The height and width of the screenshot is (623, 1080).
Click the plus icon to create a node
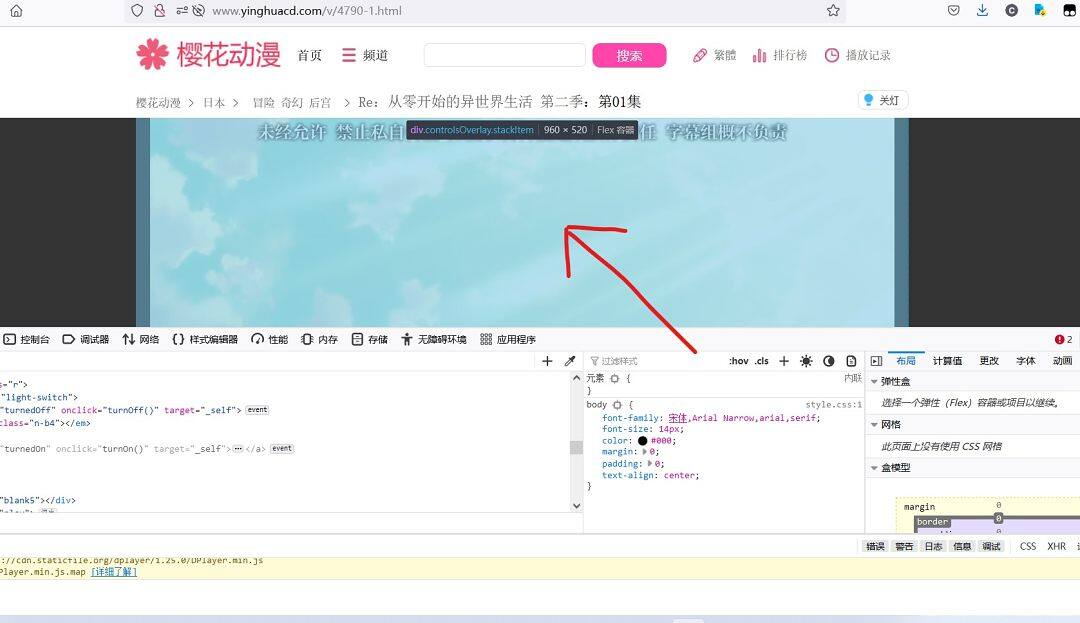click(x=547, y=361)
